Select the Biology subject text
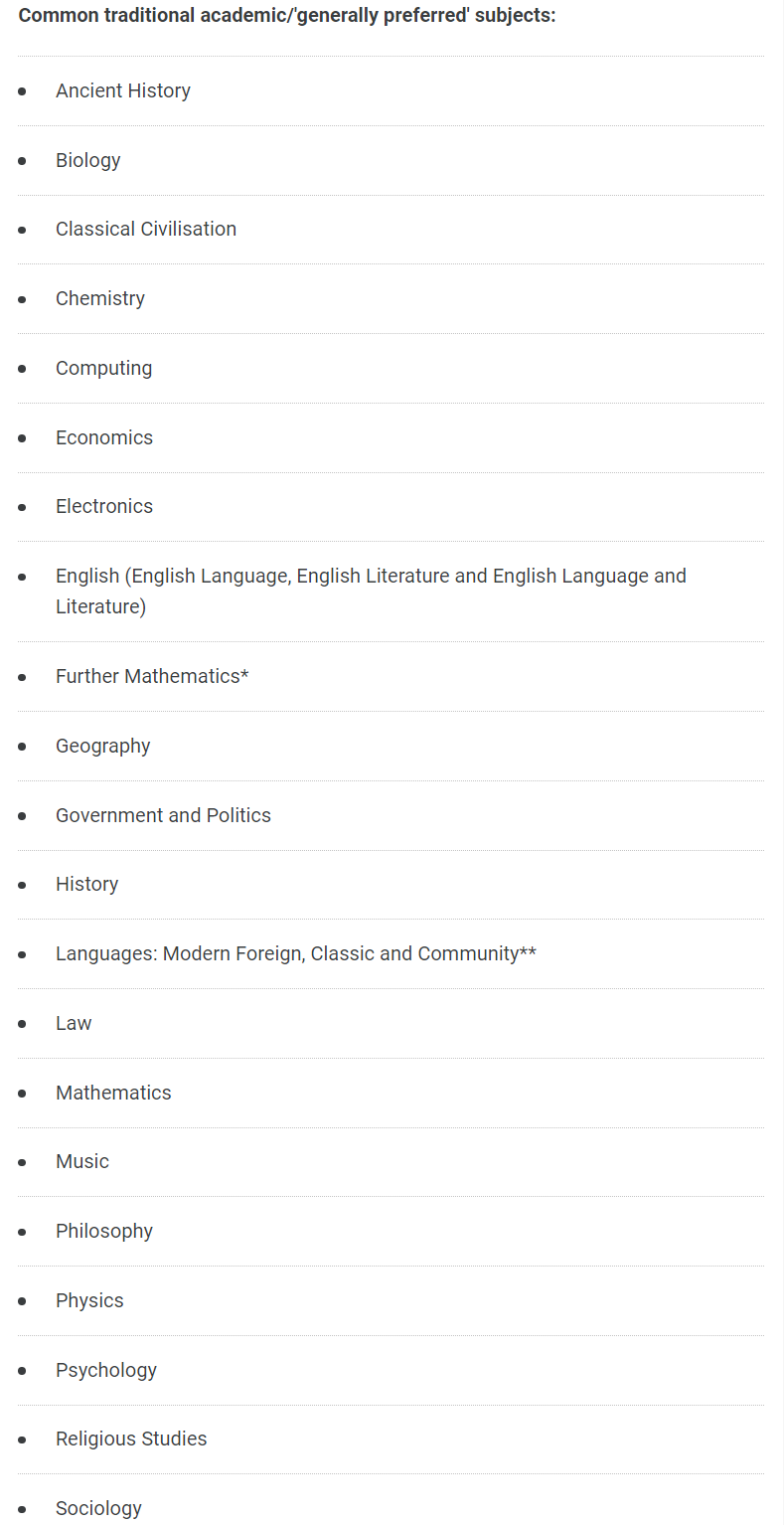The width and height of the screenshot is (784, 1525). point(88,160)
